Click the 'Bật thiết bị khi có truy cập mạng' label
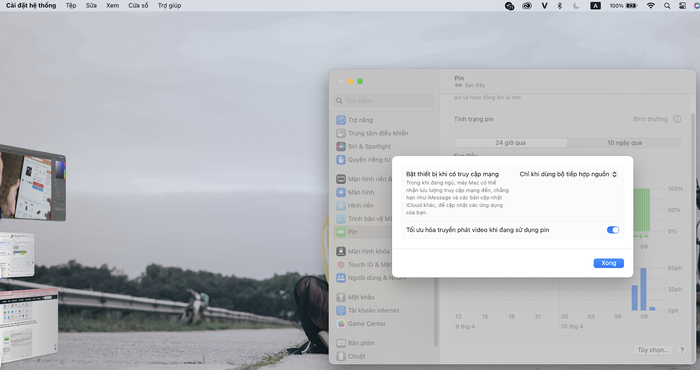The width and height of the screenshot is (700, 370). pyautogui.click(x=452, y=174)
